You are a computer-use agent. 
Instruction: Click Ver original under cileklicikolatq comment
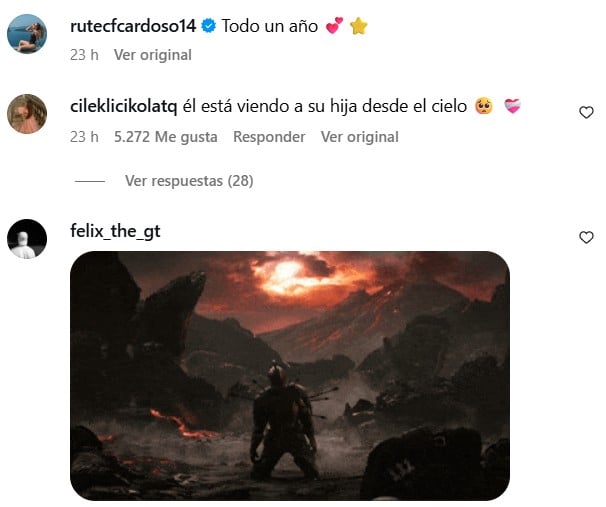pos(359,137)
